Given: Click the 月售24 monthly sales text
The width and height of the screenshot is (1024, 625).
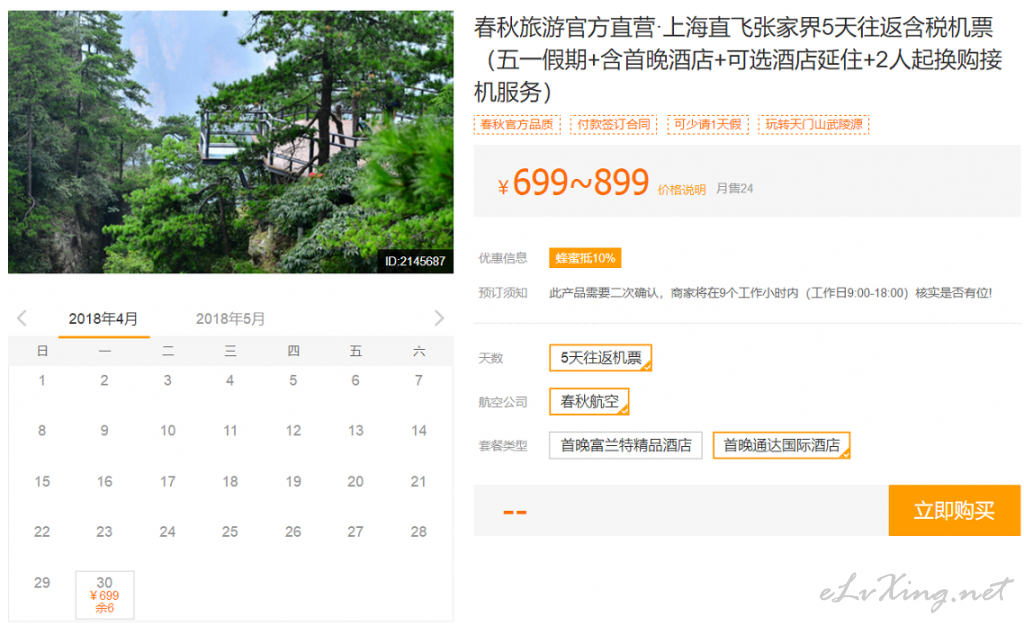Looking at the screenshot, I should pos(735,189).
